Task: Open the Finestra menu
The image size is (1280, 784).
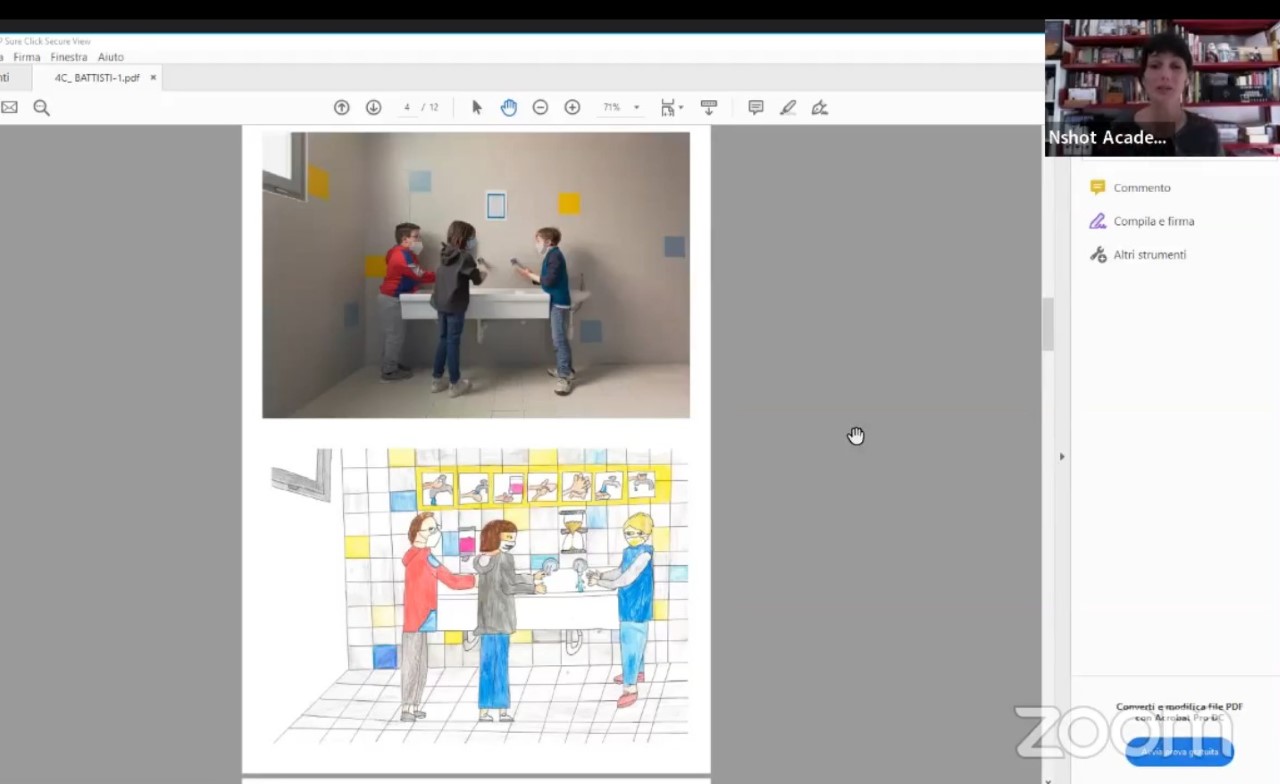Action: [x=69, y=57]
